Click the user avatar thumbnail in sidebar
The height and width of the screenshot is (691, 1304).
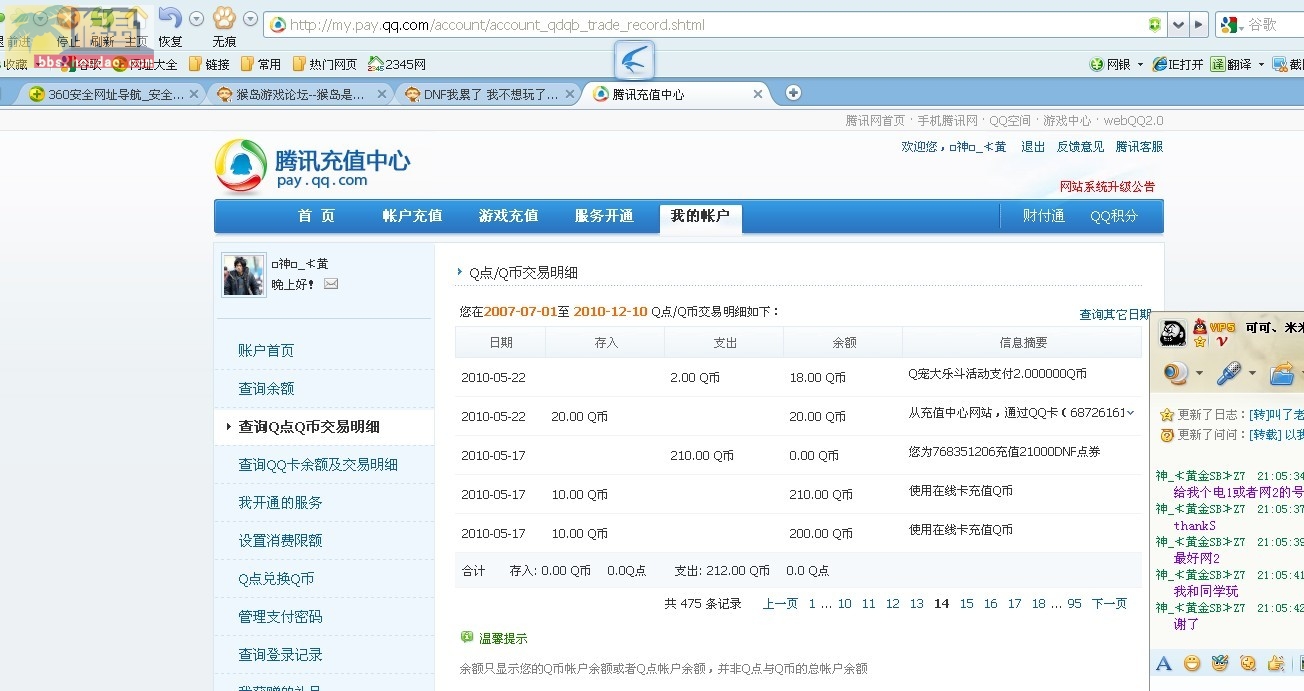(x=244, y=274)
